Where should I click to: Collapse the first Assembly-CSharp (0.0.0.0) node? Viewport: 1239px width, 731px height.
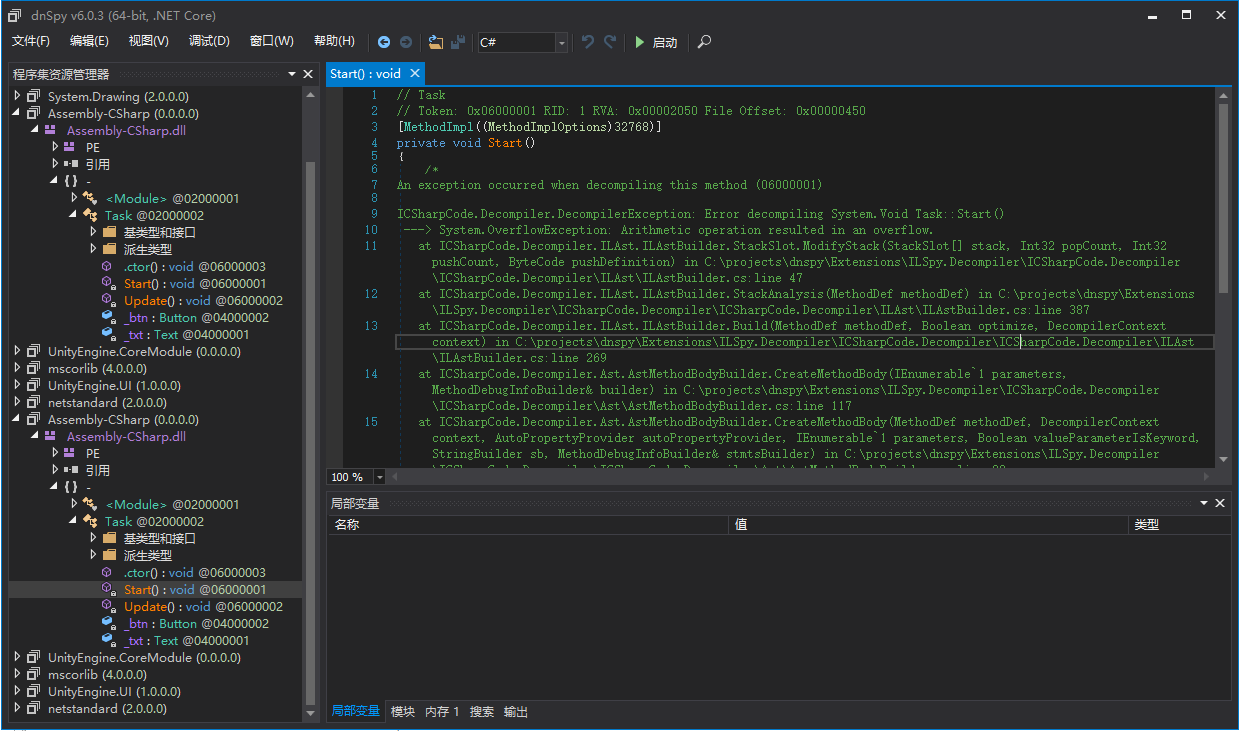pos(17,114)
